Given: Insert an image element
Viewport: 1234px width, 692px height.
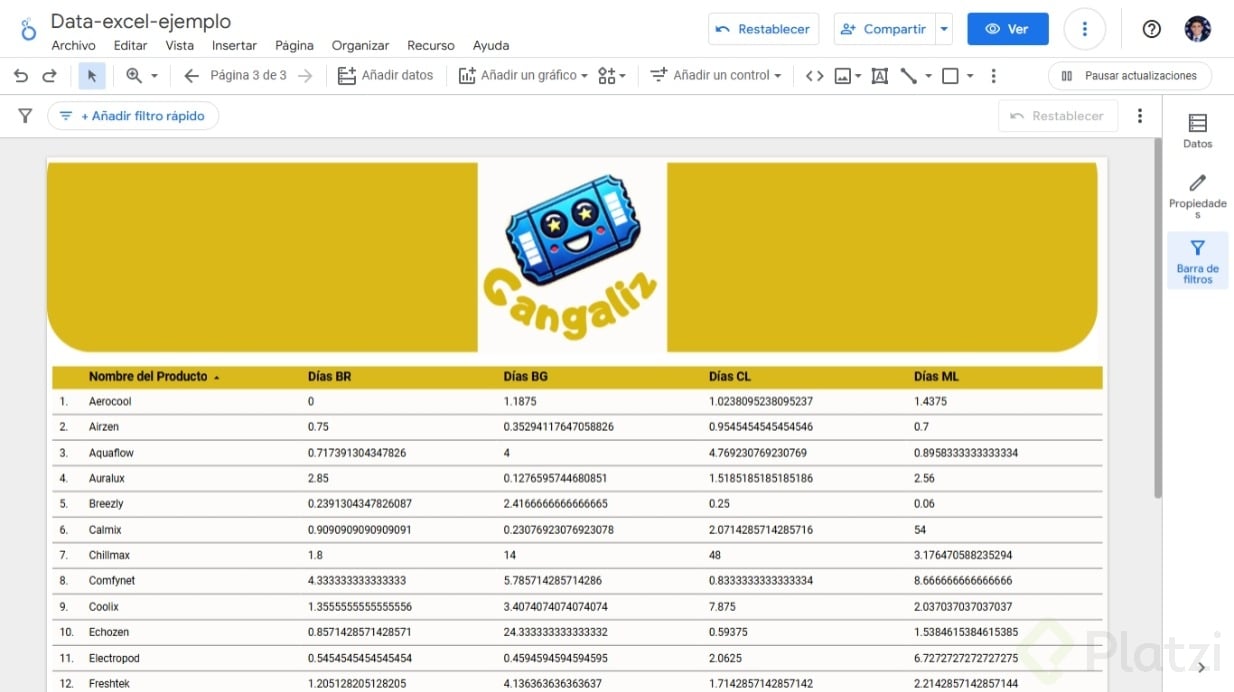Looking at the screenshot, I should 842,76.
